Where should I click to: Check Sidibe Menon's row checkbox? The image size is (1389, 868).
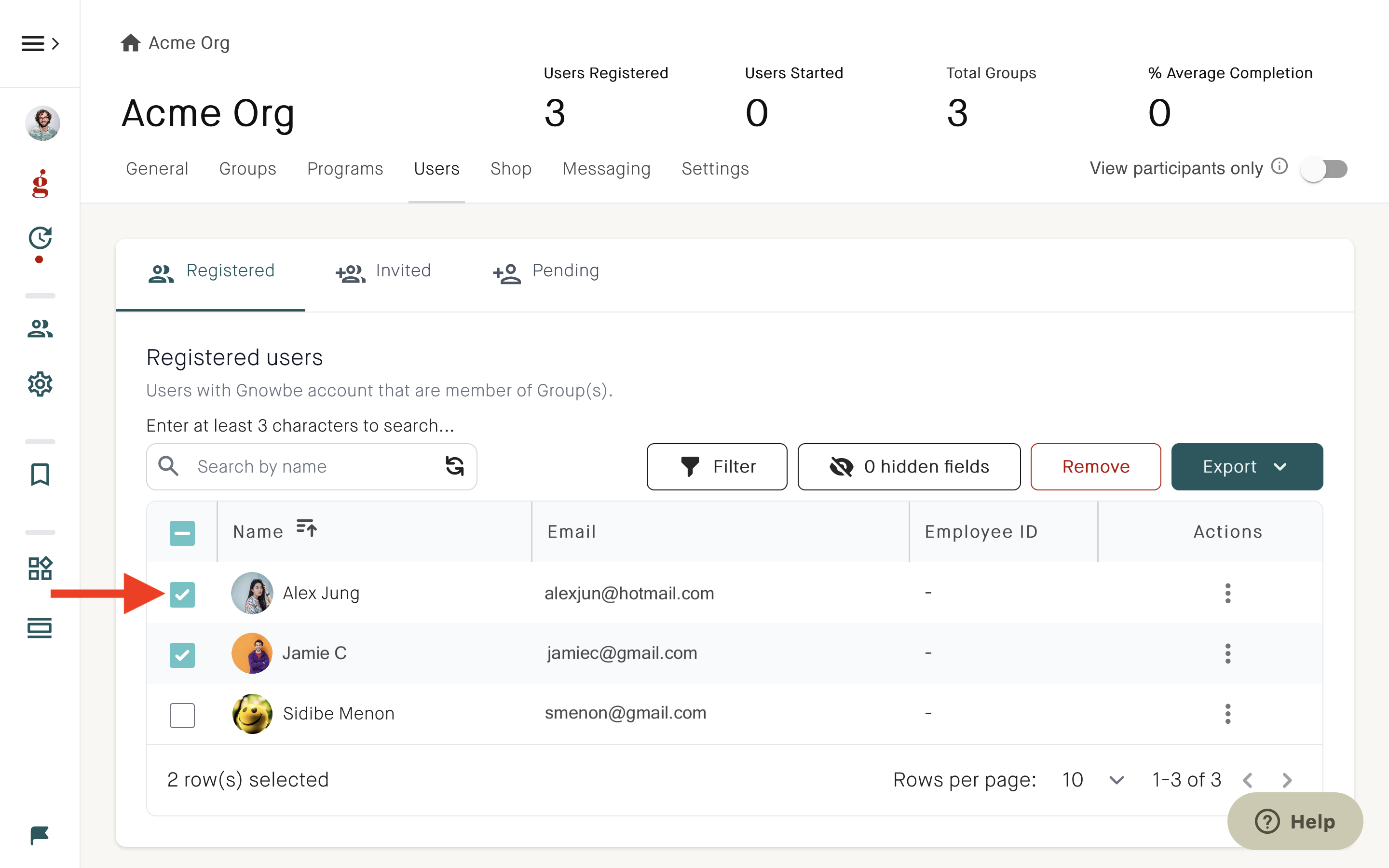coord(182,715)
